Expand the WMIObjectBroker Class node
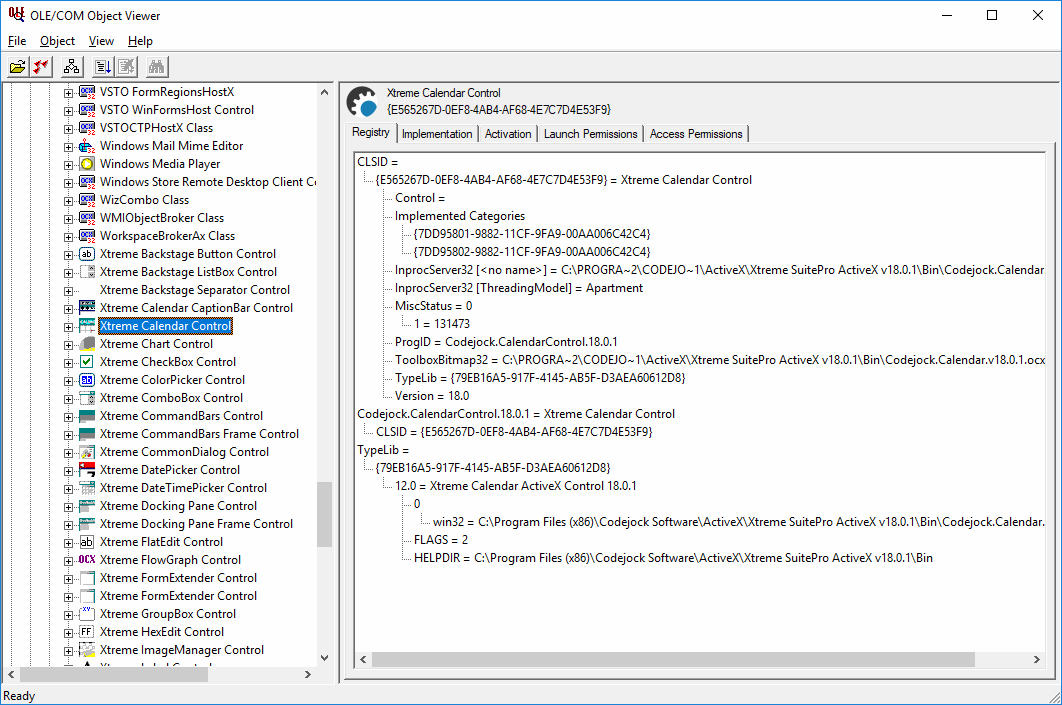Viewport: 1062px width, 705px height. (x=68, y=219)
